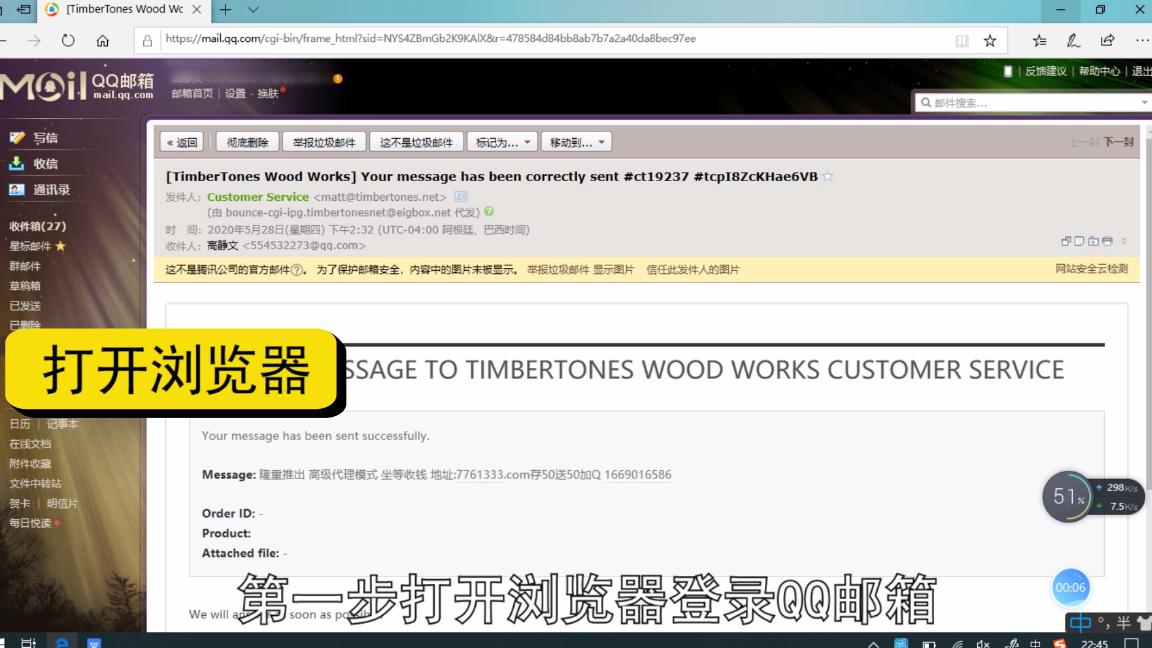Click the print icon in the mail header
1152x648 pixels.
pos(1107,241)
